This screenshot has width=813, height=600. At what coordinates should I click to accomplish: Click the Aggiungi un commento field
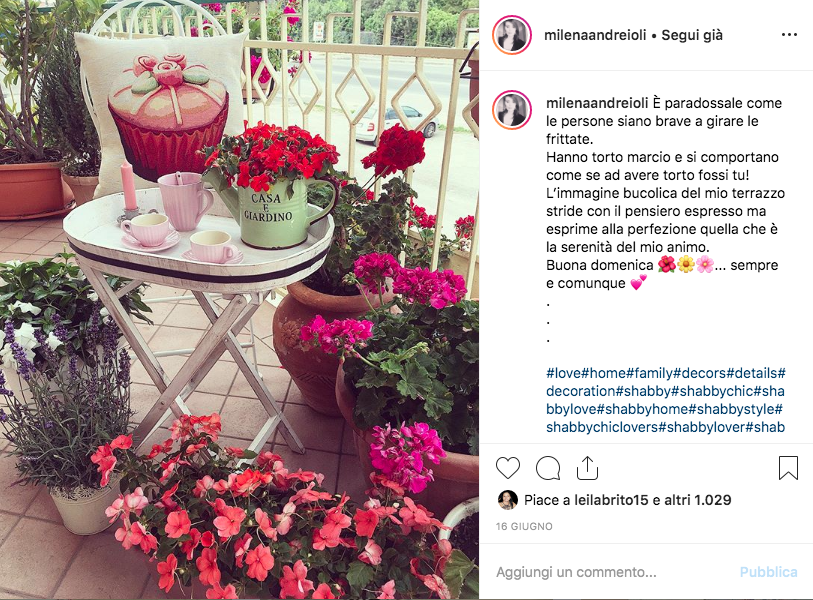point(613,572)
